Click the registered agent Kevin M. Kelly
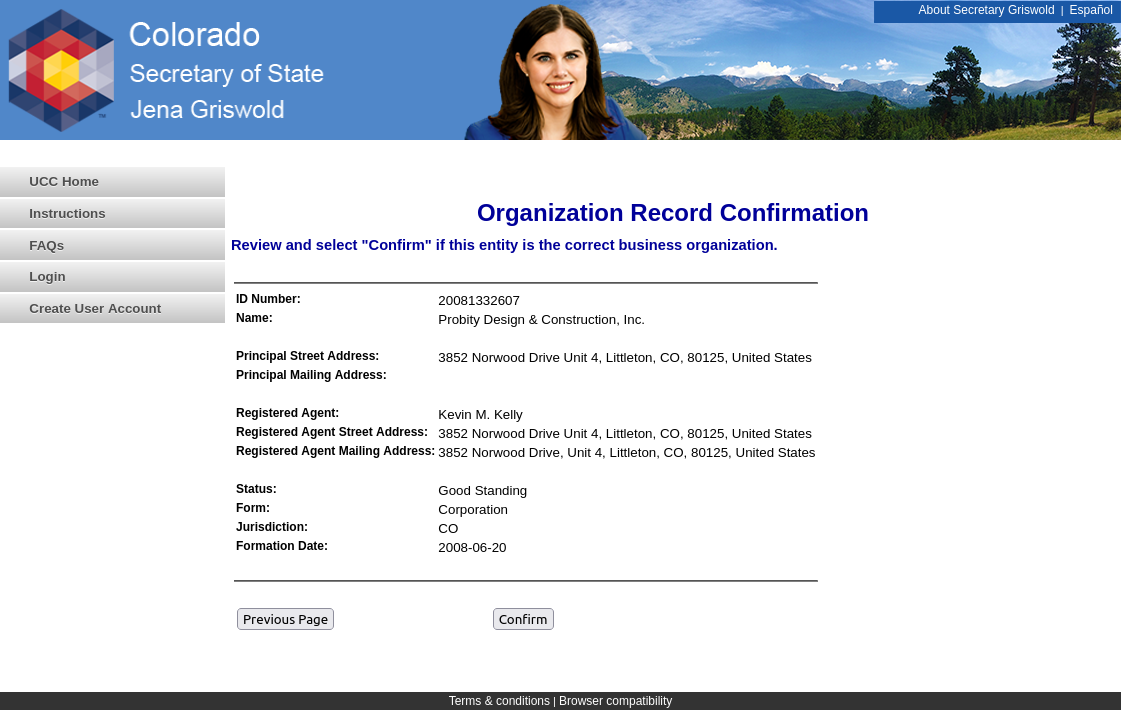 480,415
